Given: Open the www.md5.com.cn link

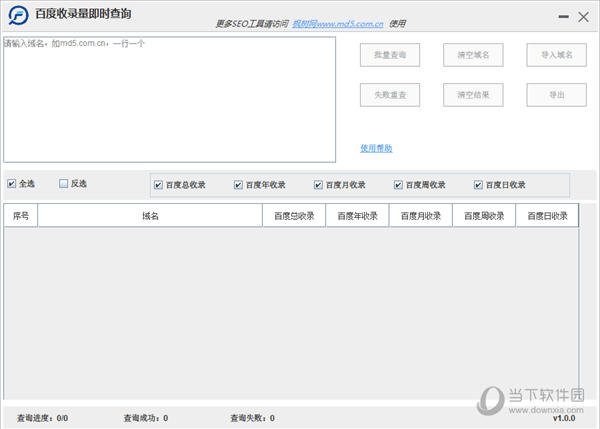Looking at the screenshot, I should (x=338, y=24).
